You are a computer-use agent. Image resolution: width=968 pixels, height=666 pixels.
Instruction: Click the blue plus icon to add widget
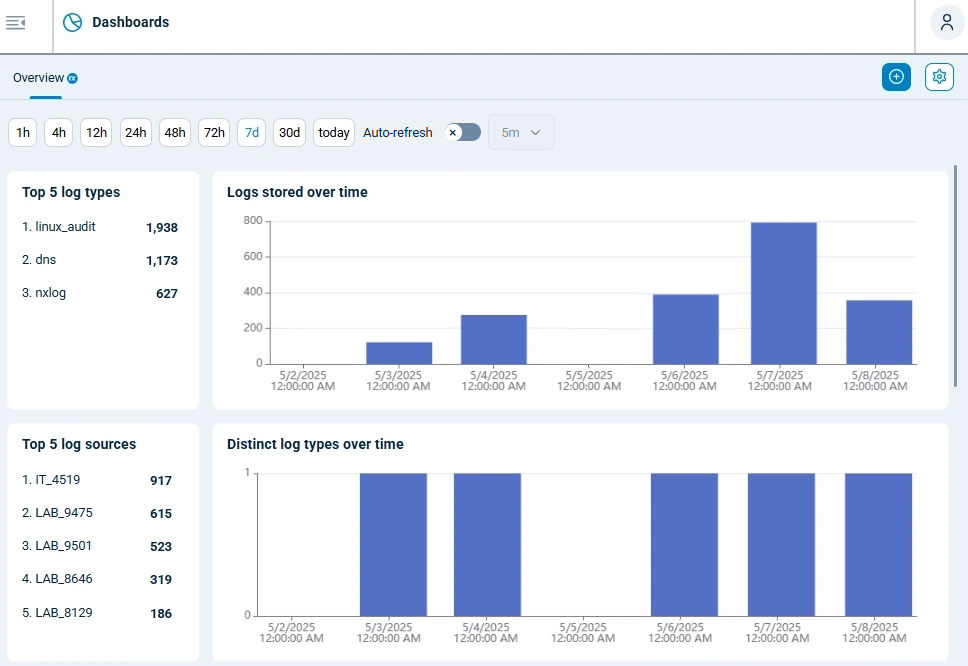(896, 76)
